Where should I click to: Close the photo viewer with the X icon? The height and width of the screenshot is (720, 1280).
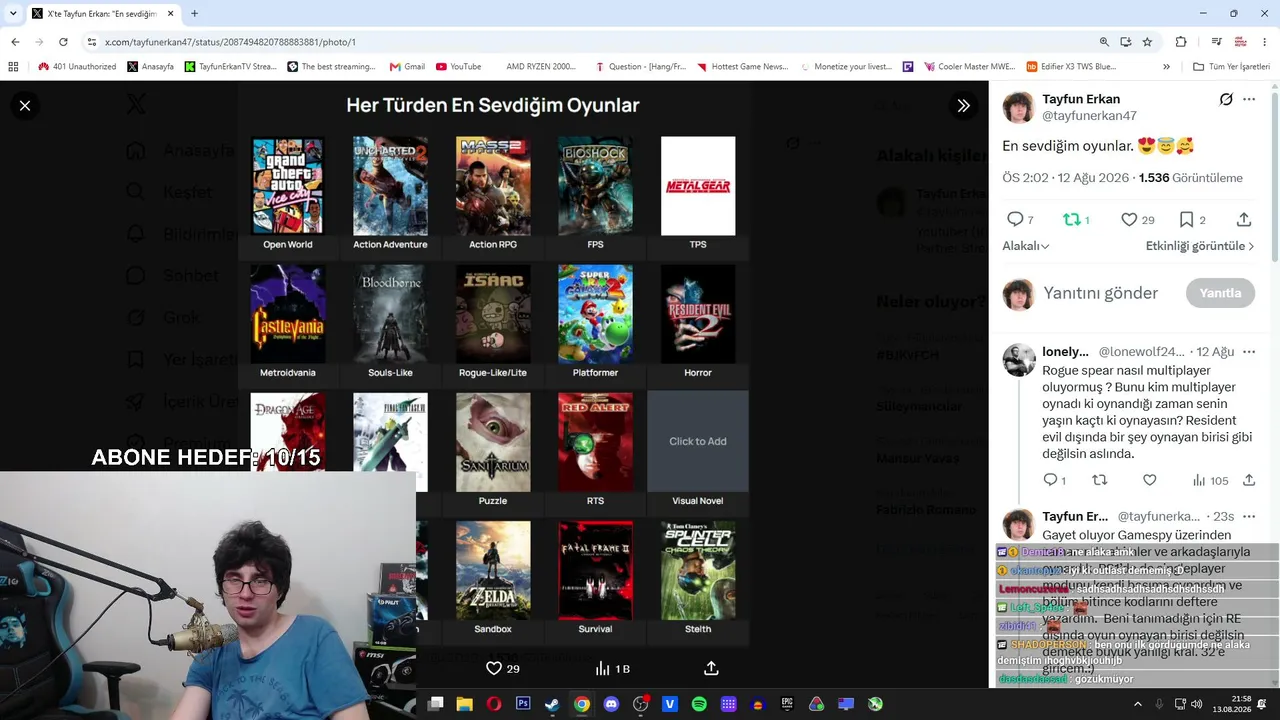tap(25, 105)
